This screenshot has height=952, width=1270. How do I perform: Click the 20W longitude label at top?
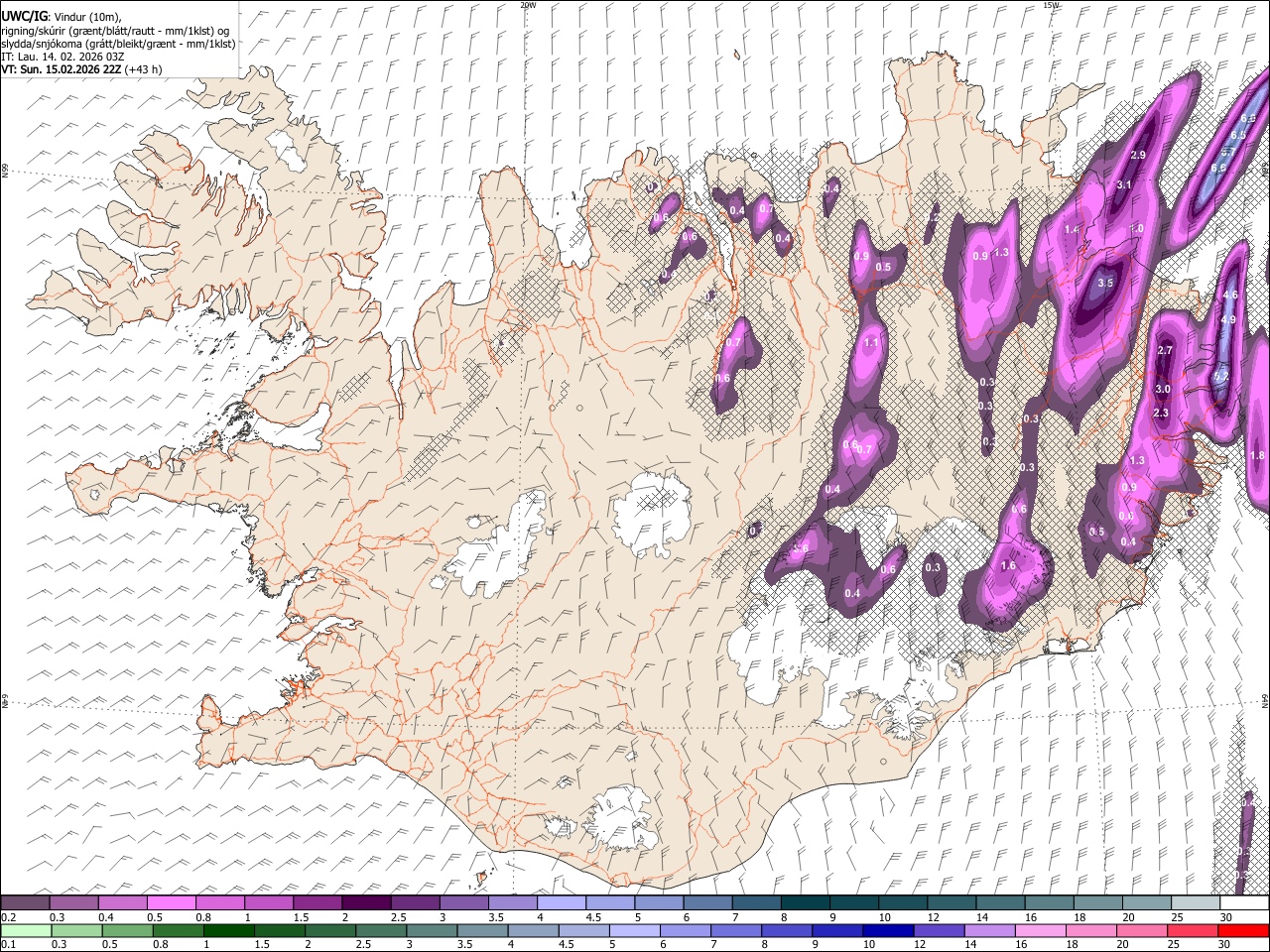click(x=528, y=5)
